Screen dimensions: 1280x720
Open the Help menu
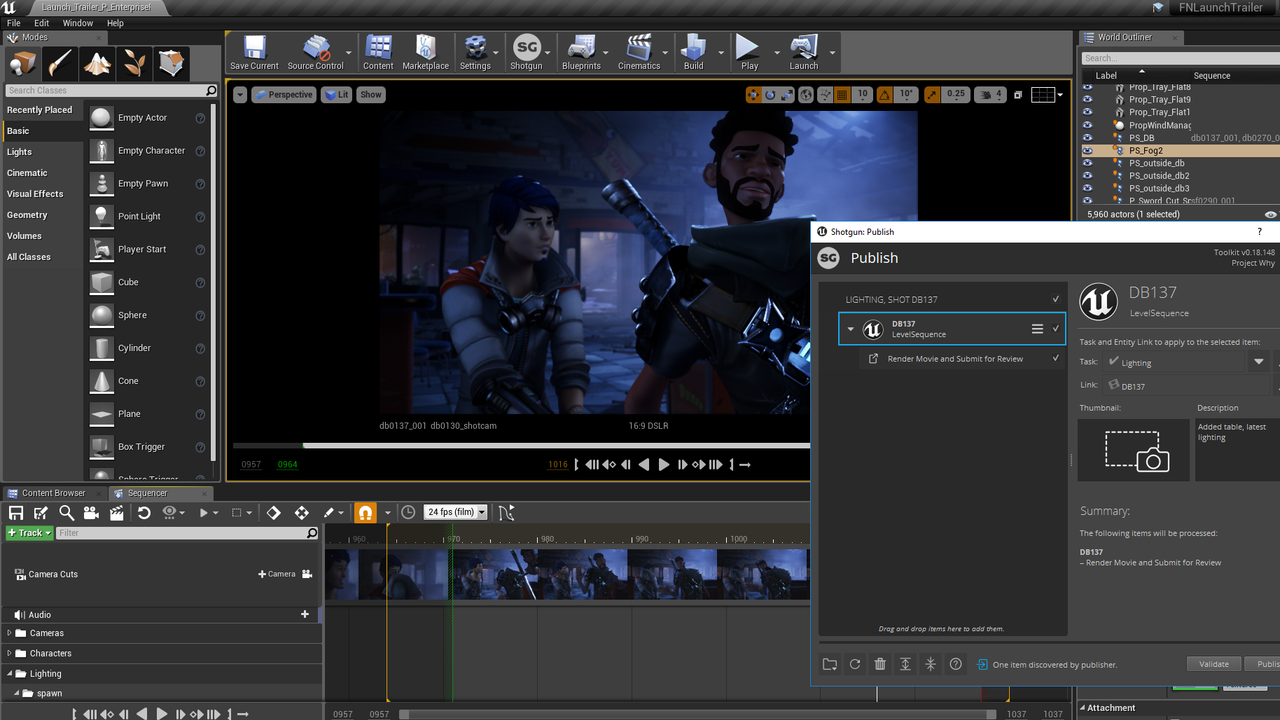point(115,23)
